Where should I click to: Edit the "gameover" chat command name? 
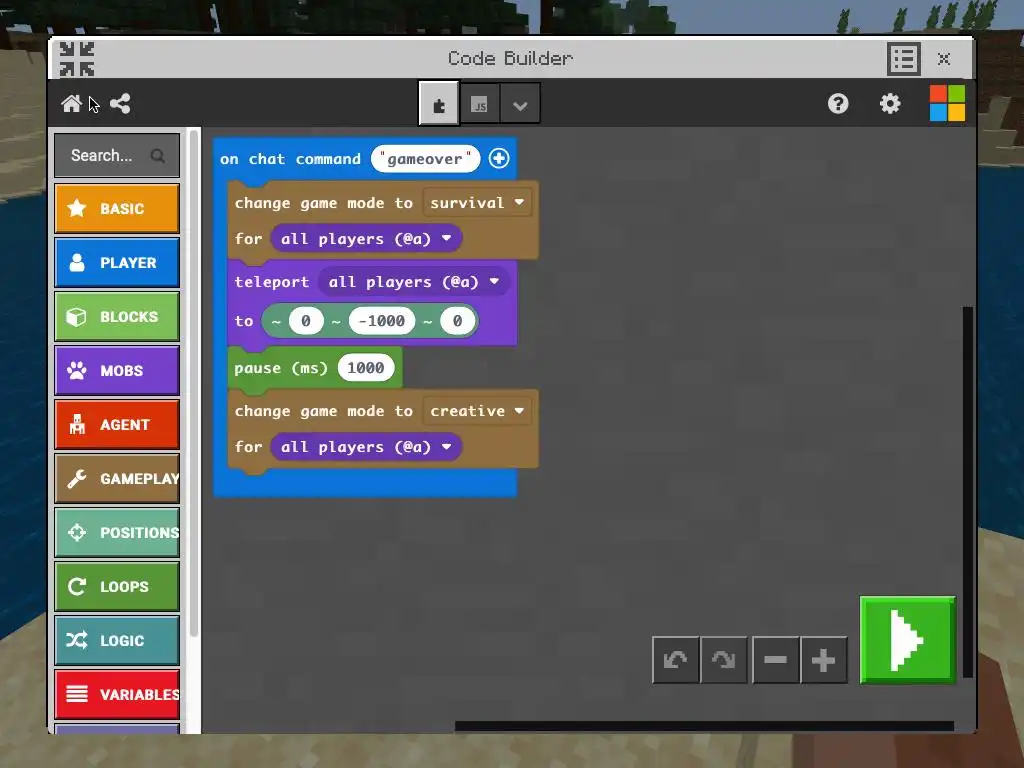pos(425,159)
